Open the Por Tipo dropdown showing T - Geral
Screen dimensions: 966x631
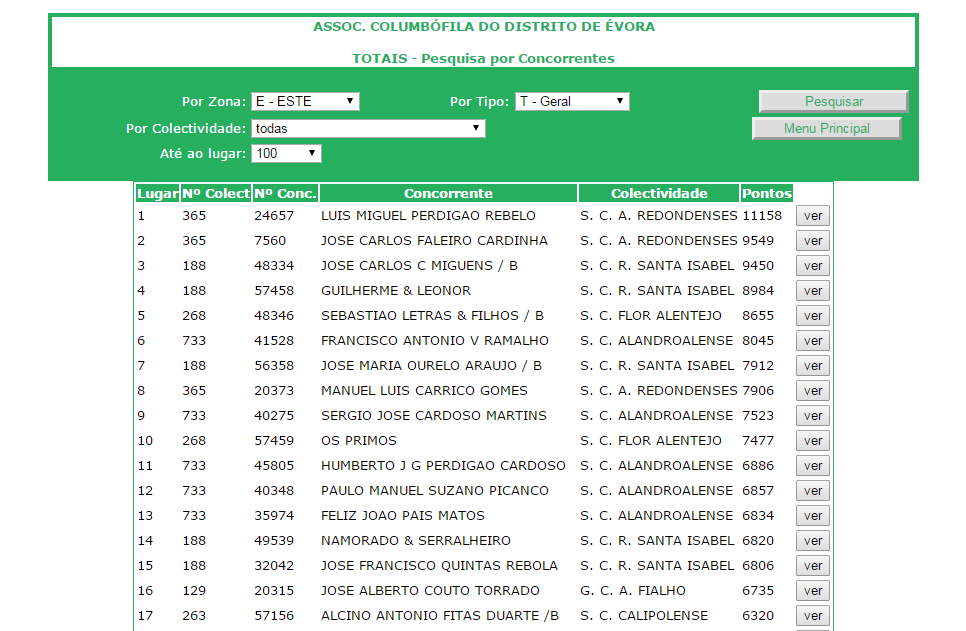coord(572,102)
